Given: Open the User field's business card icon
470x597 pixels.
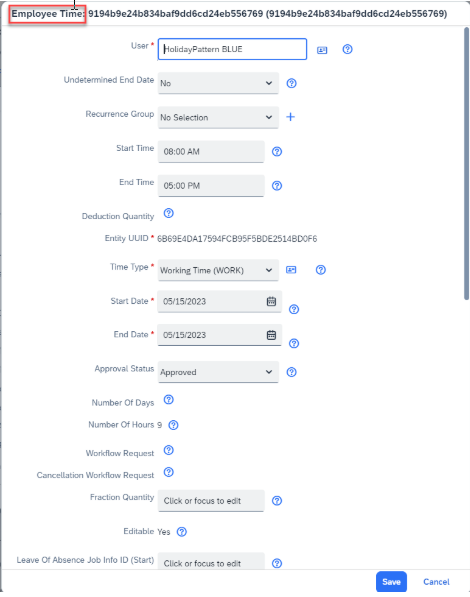Looking at the screenshot, I should click(x=322, y=50).
